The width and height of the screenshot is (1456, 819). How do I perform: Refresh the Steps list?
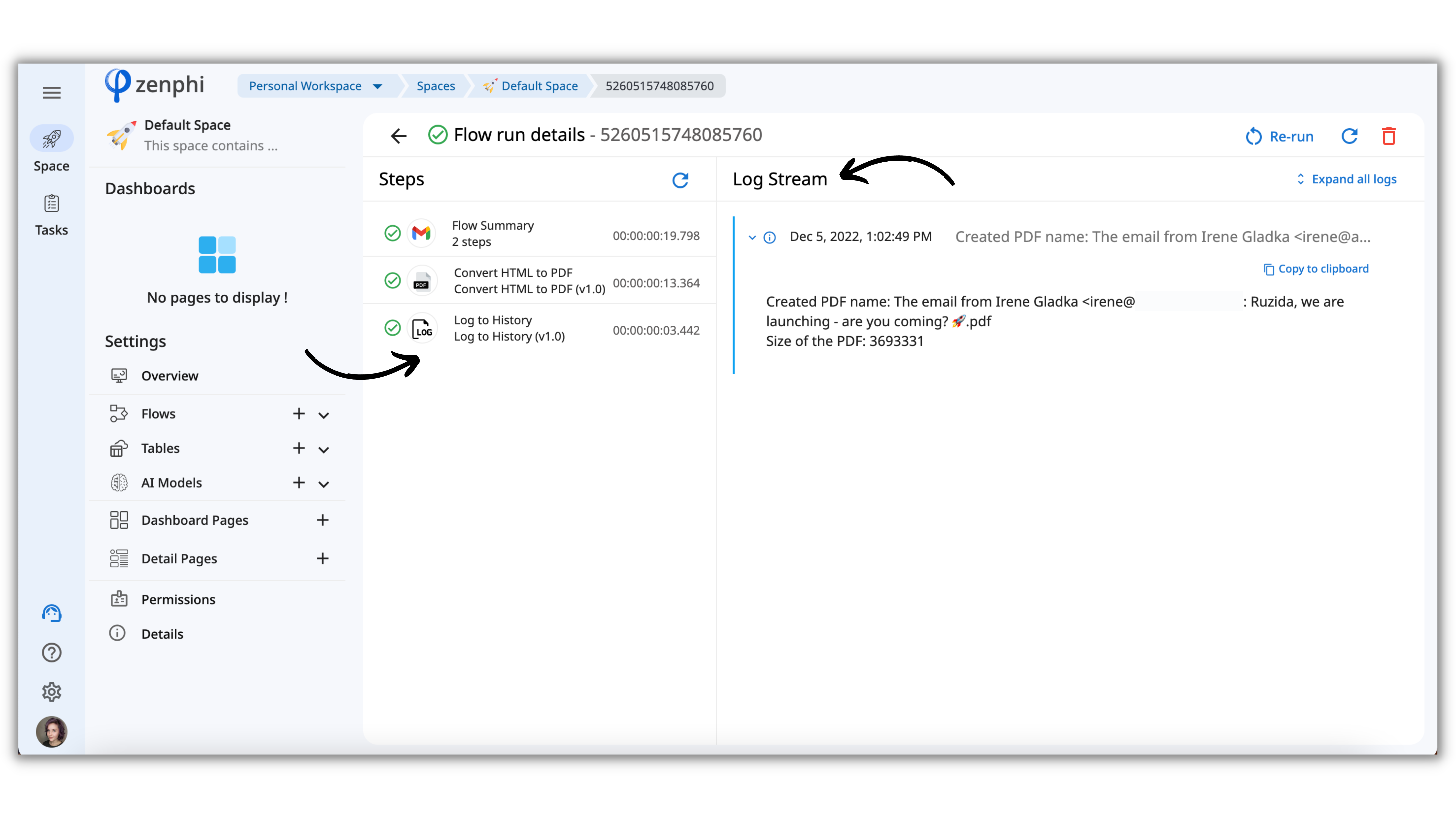coord(680,180)
